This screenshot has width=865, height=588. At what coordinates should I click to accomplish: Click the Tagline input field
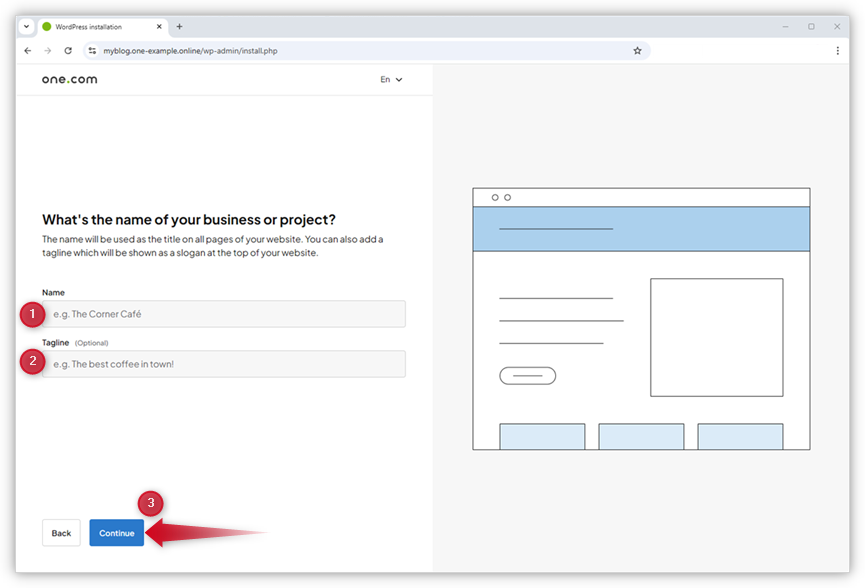point(222,363)
